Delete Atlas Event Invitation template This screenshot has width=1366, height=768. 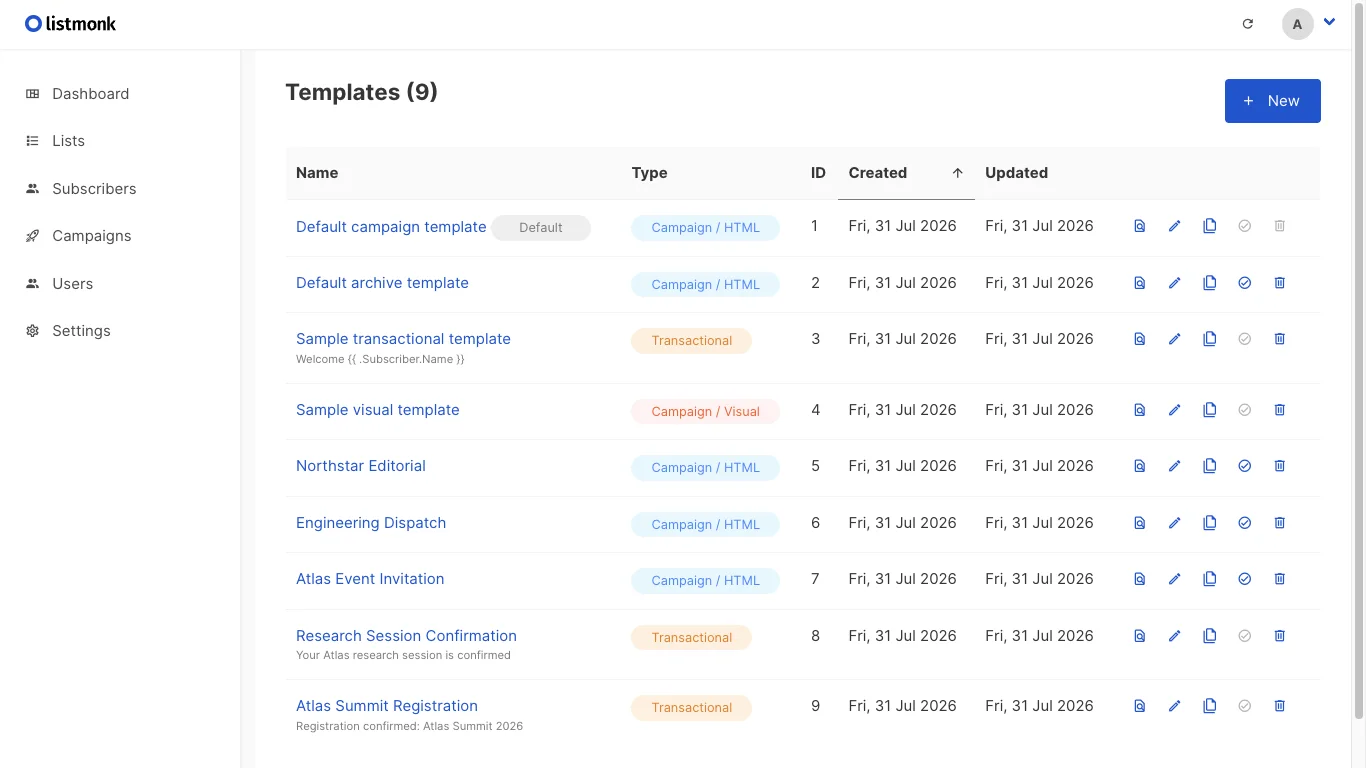pos(1280,579)
